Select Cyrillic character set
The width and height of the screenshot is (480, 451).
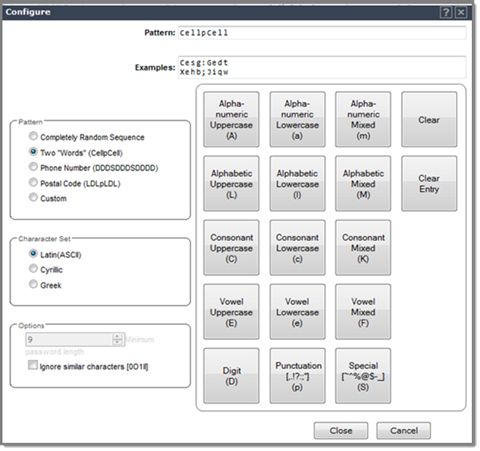(33, 269)
